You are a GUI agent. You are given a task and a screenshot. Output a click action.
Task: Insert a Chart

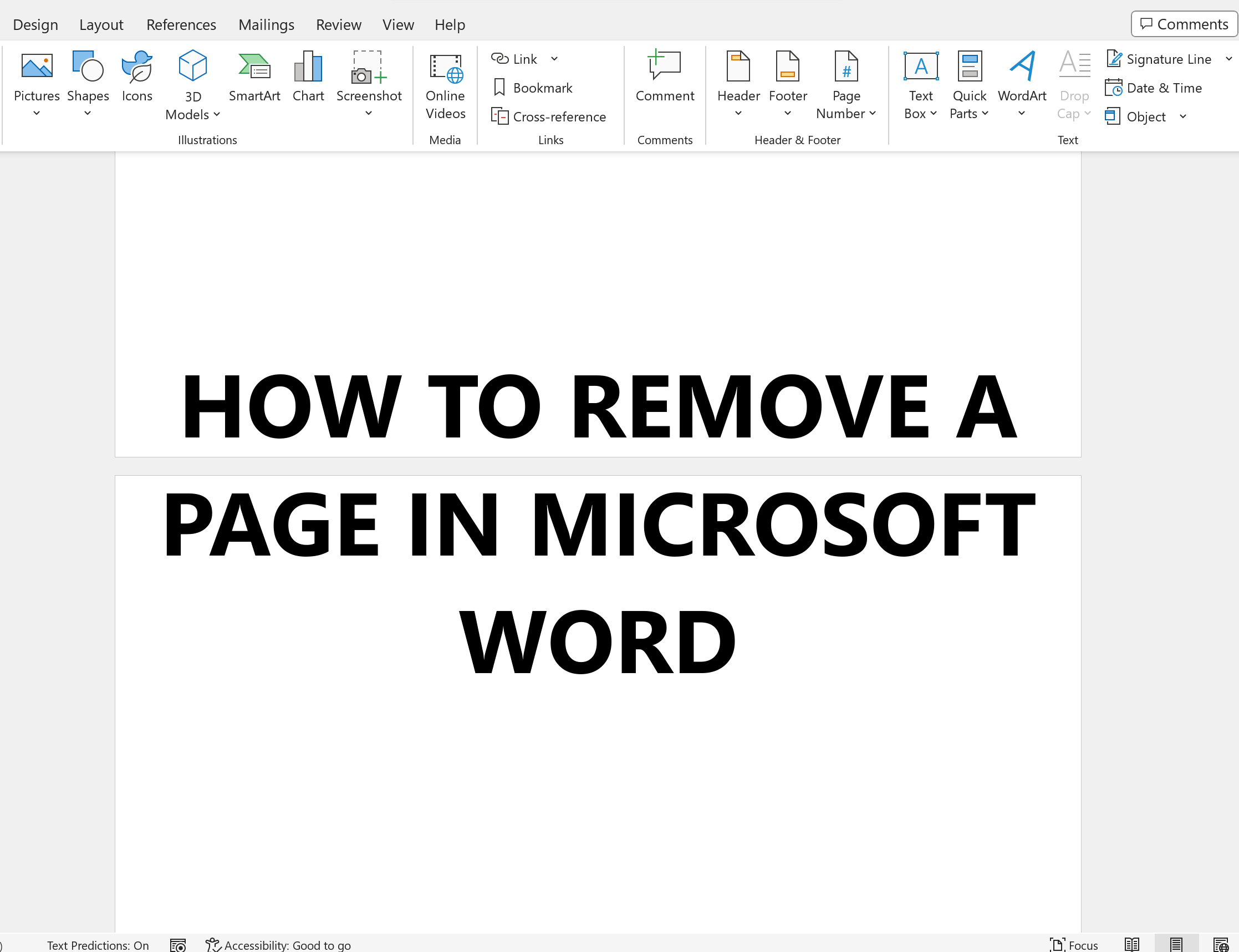[x=308, y=77]
